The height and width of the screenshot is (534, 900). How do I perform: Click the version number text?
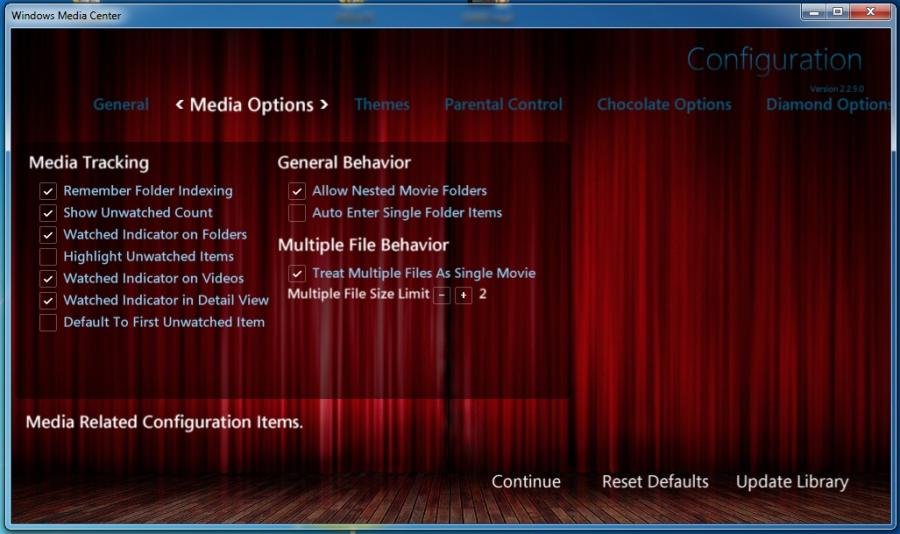click(837, 89)
